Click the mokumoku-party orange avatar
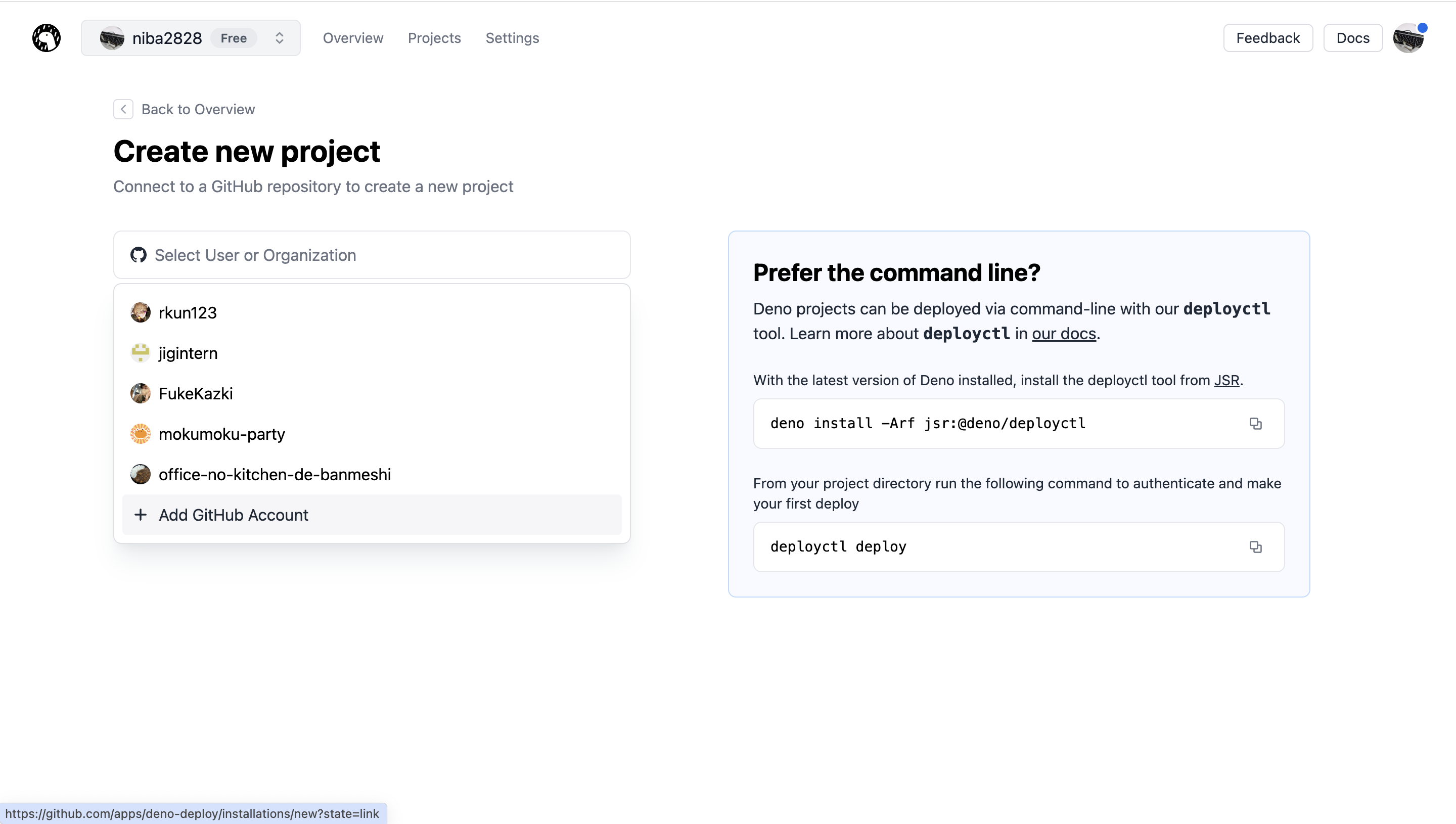This screenshot has width=1456, height=824. [x=141, y=434]
